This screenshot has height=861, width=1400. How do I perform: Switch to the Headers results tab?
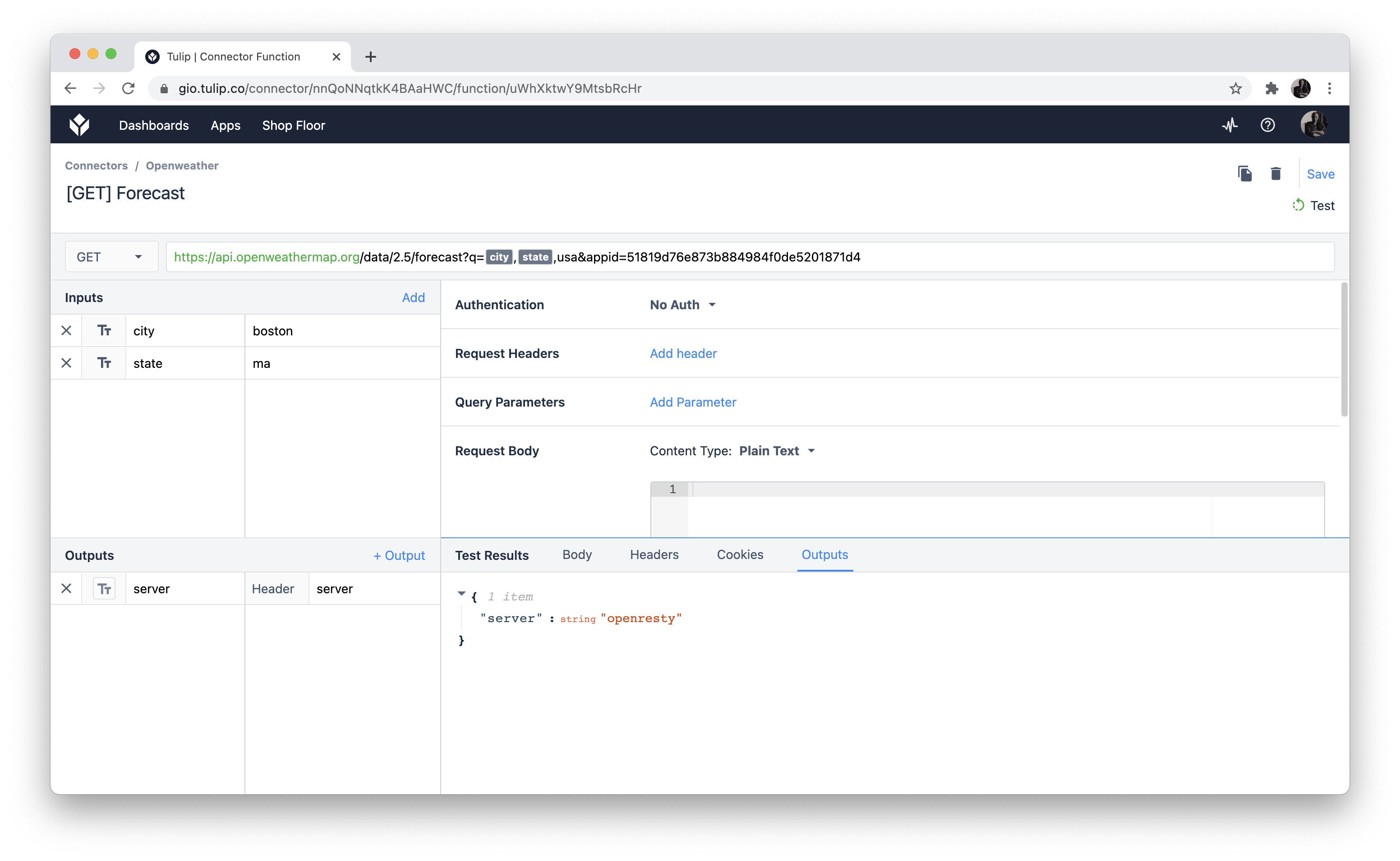click(654, 554)
